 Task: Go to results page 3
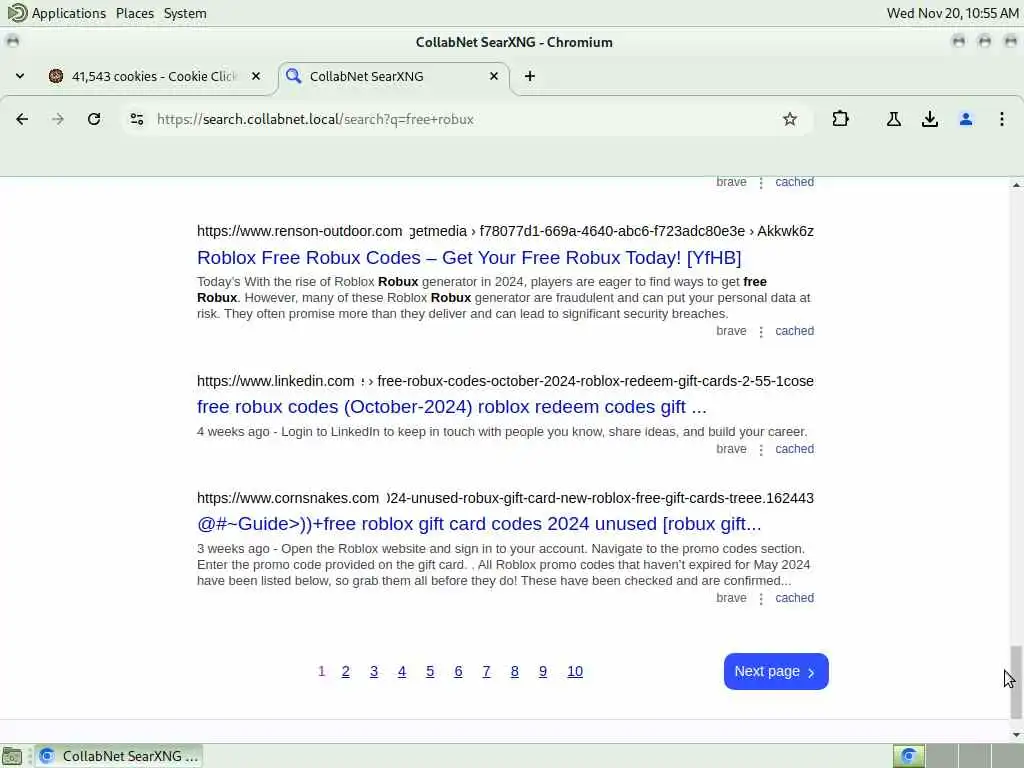(x=374, y=671)
